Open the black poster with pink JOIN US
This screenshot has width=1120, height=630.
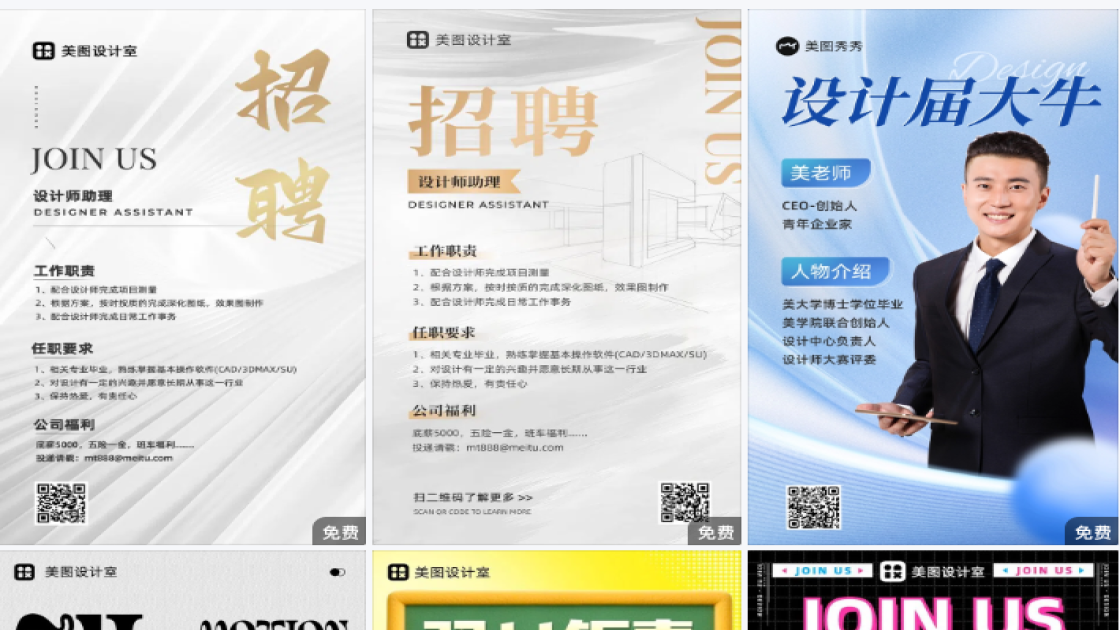tap(932, 590)
